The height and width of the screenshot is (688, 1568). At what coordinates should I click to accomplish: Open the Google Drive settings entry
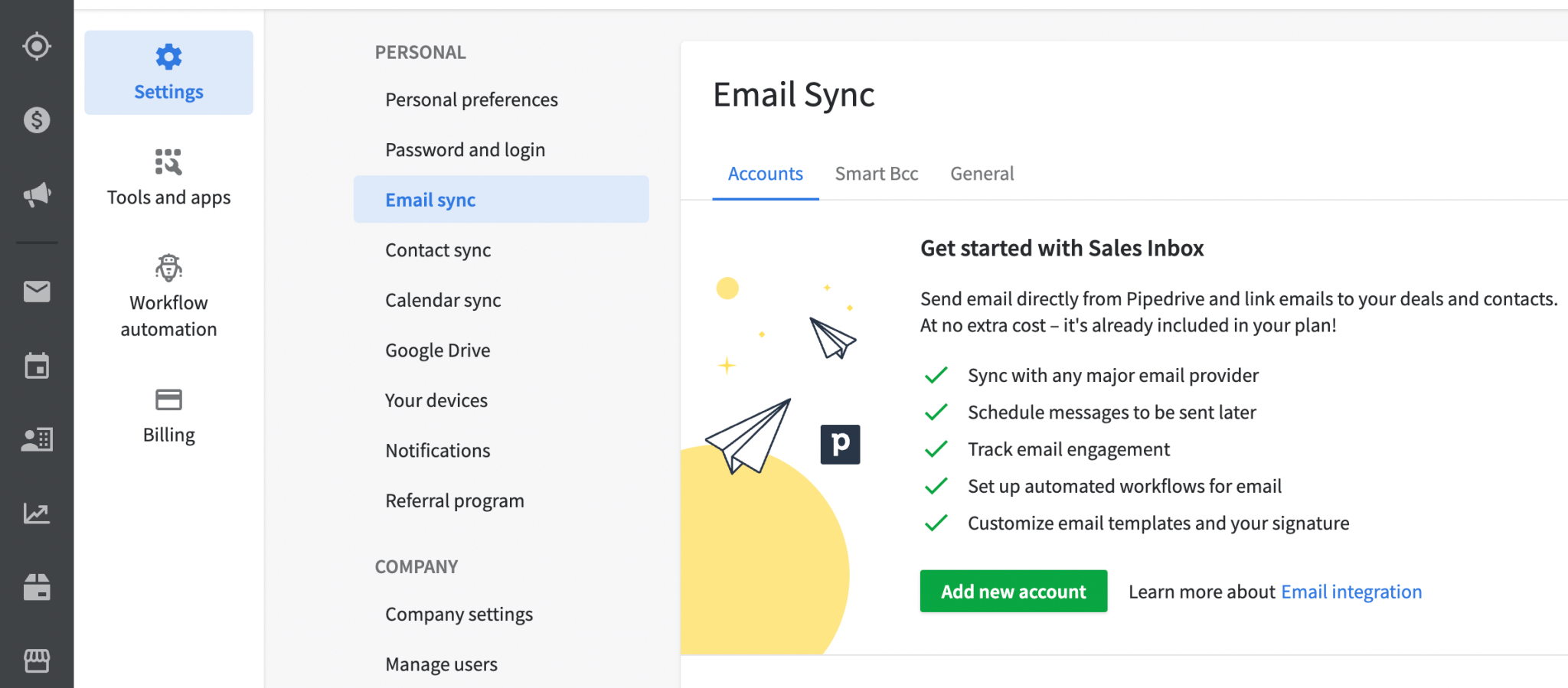click(x=437, y=350)
